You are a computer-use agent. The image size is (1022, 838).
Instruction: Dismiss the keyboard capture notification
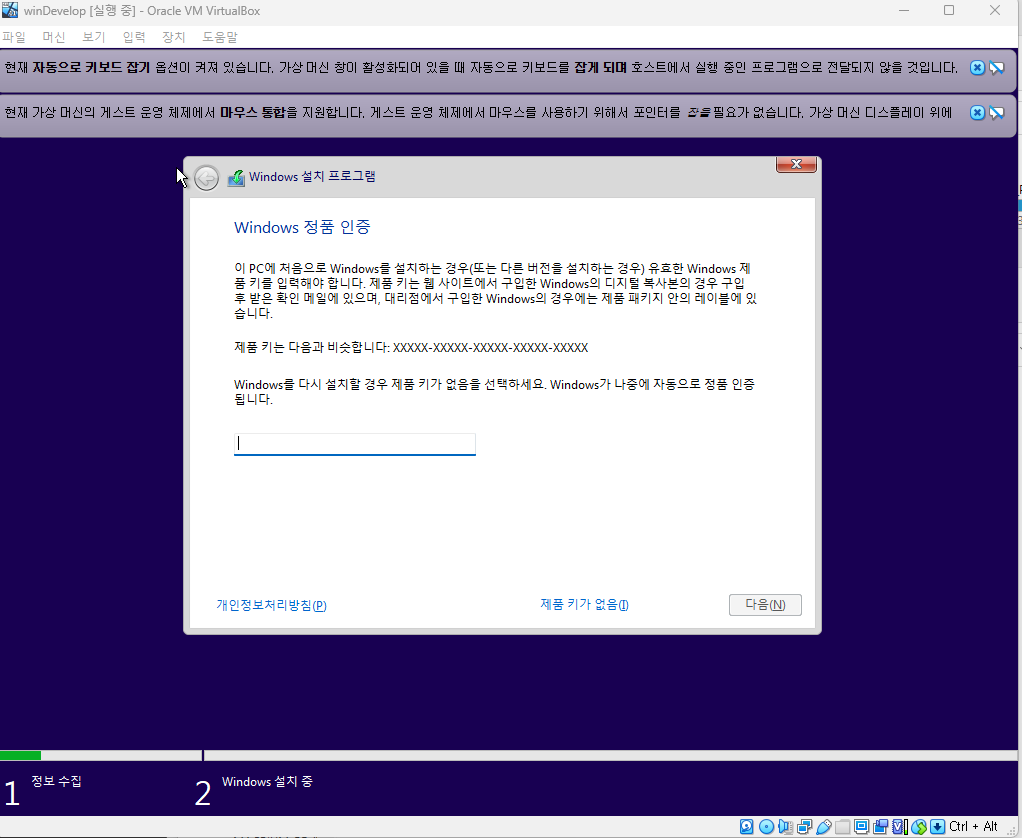point(977,68)
